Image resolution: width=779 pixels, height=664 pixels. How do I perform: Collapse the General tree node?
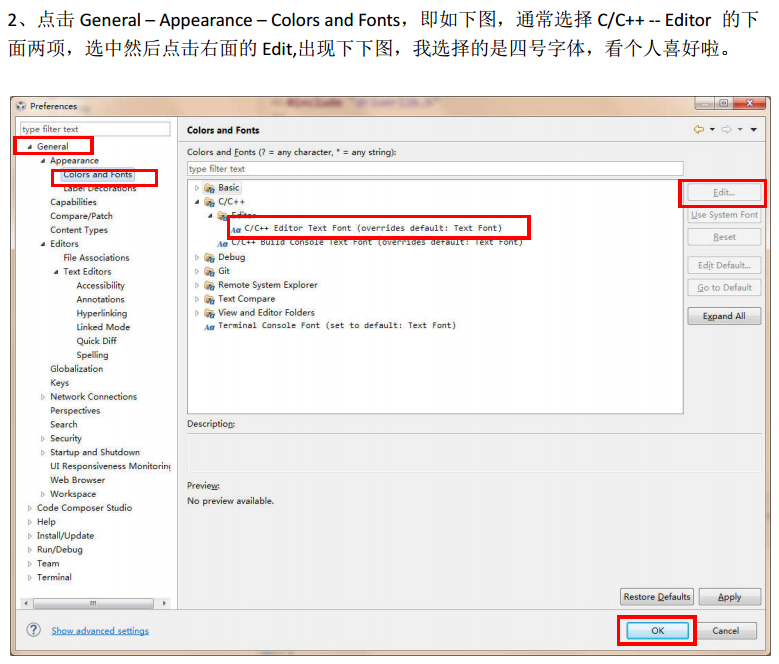(x=29, y=147)
